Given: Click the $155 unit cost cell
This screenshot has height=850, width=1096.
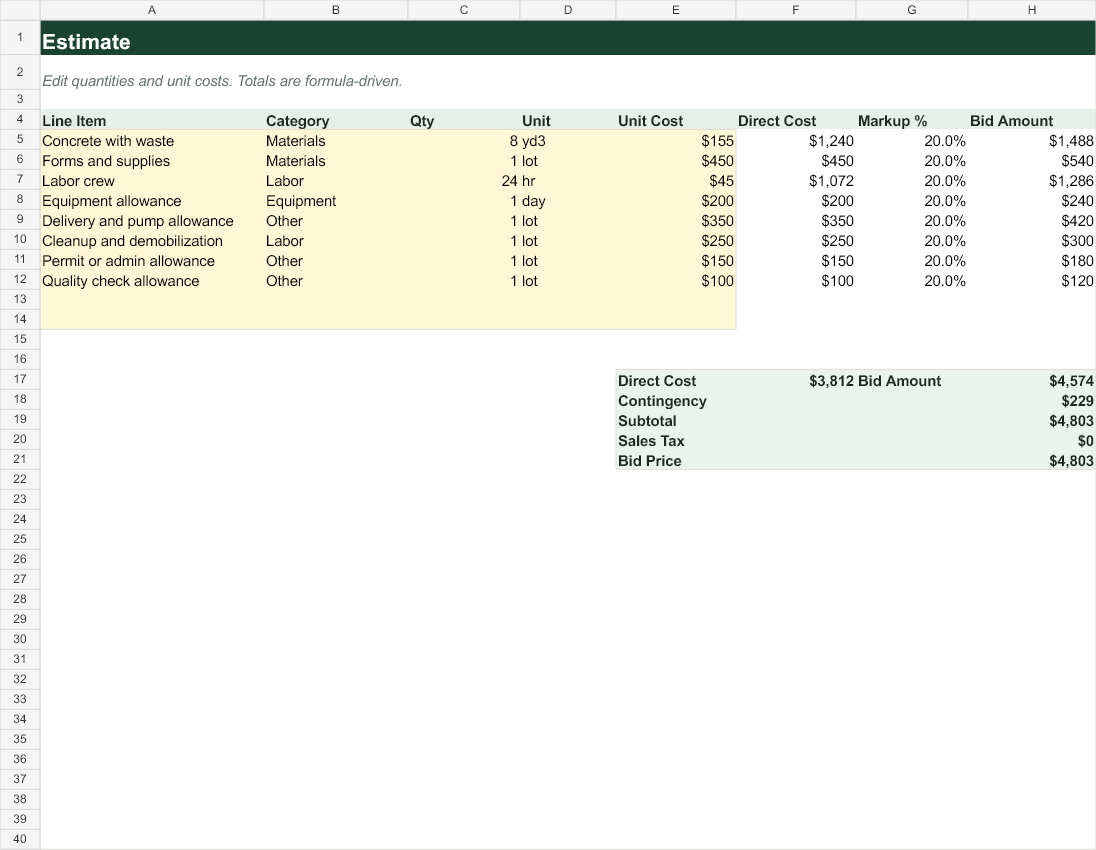Looking at the screenshot, I should tap(675, 141).
